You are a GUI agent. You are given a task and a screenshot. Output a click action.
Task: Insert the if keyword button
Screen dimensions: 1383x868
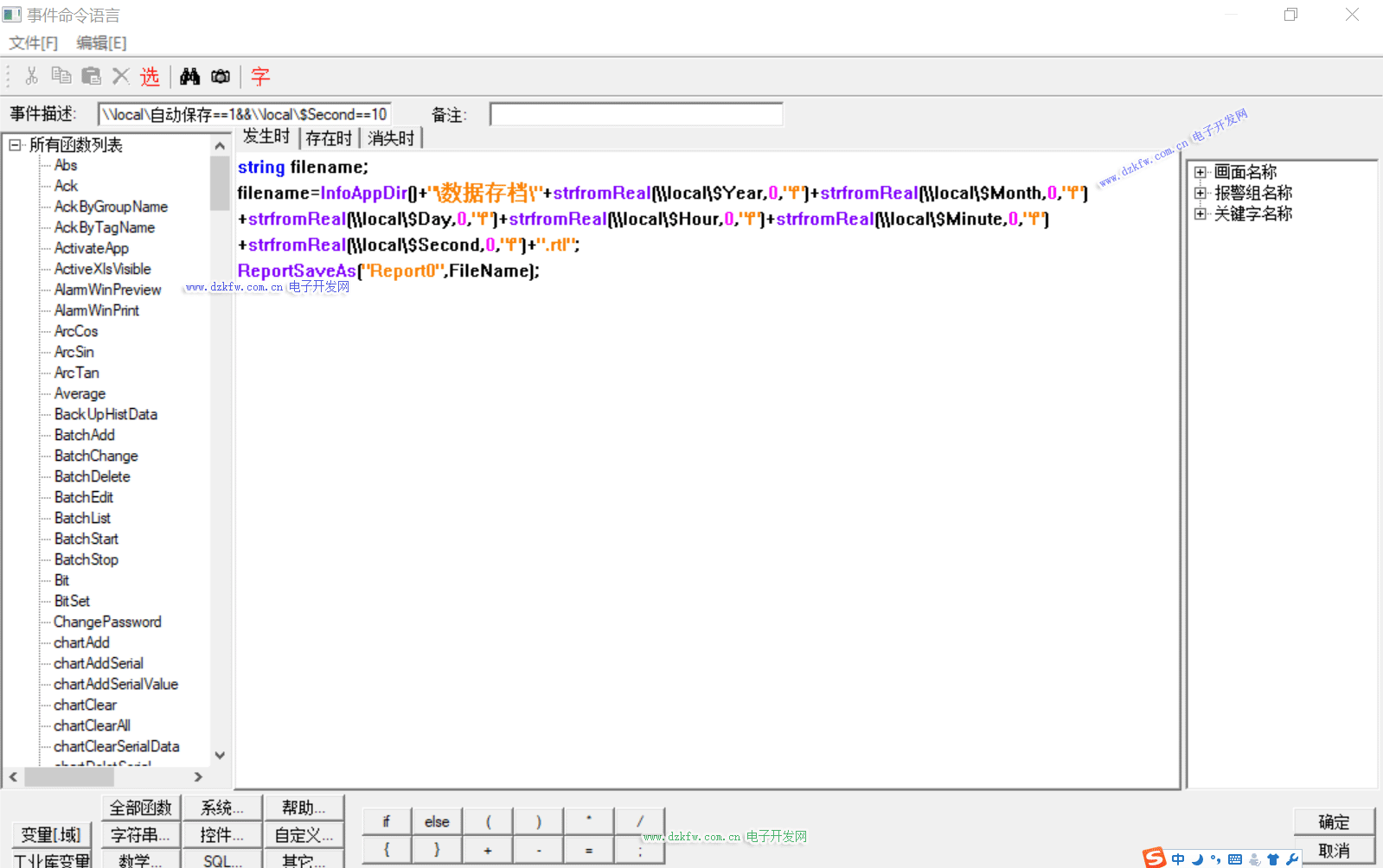[x=387, y=821]
